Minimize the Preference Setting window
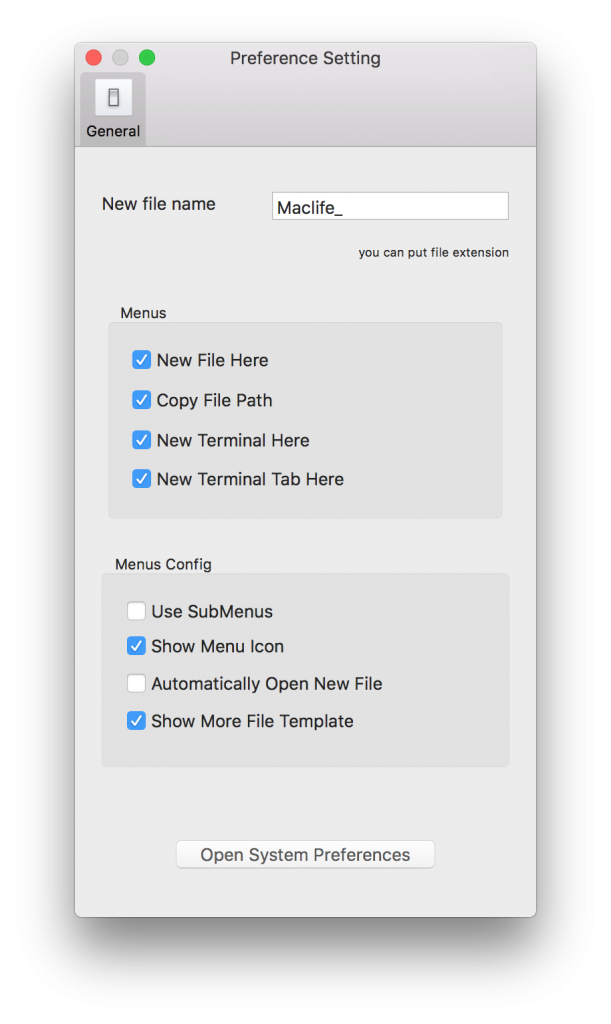Screen dimensions: 611x1024 click(x=120, y=58)
